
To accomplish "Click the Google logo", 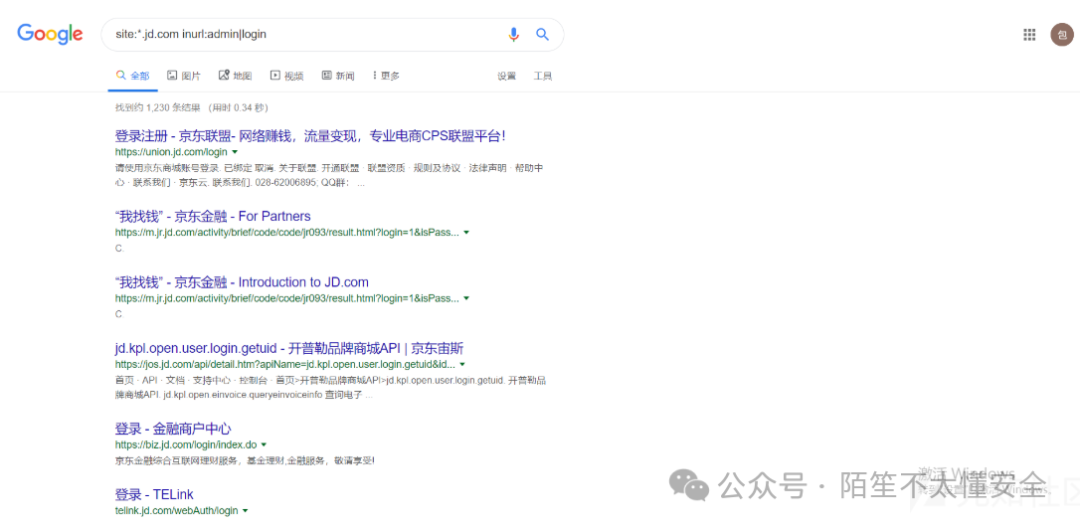I will tap(50, 34).
